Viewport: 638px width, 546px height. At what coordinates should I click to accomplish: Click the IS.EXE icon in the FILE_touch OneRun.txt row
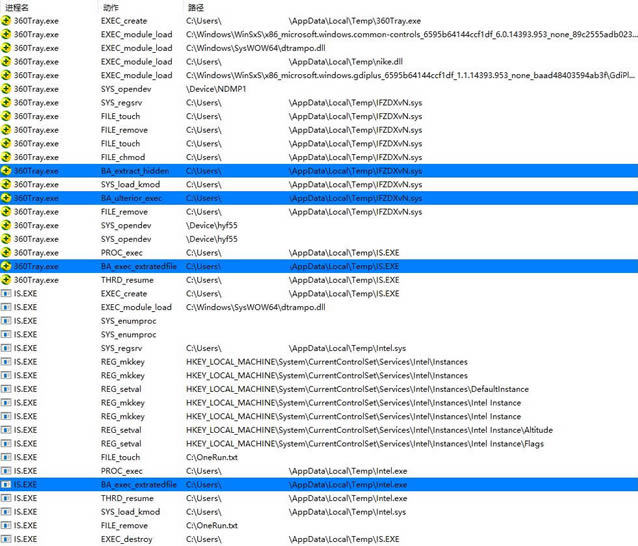click(x=6, y=457)
